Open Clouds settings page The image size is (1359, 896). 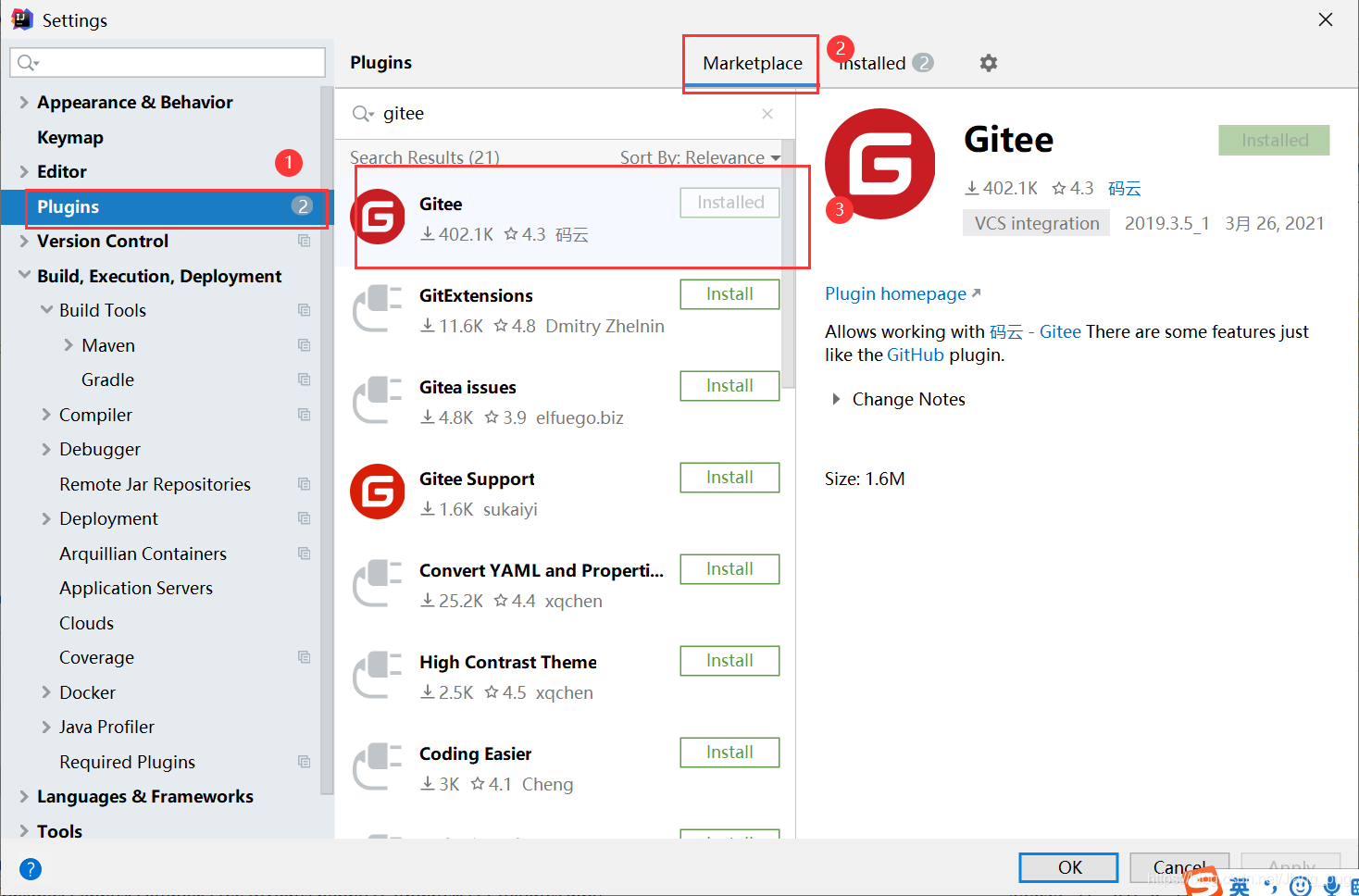87,623
